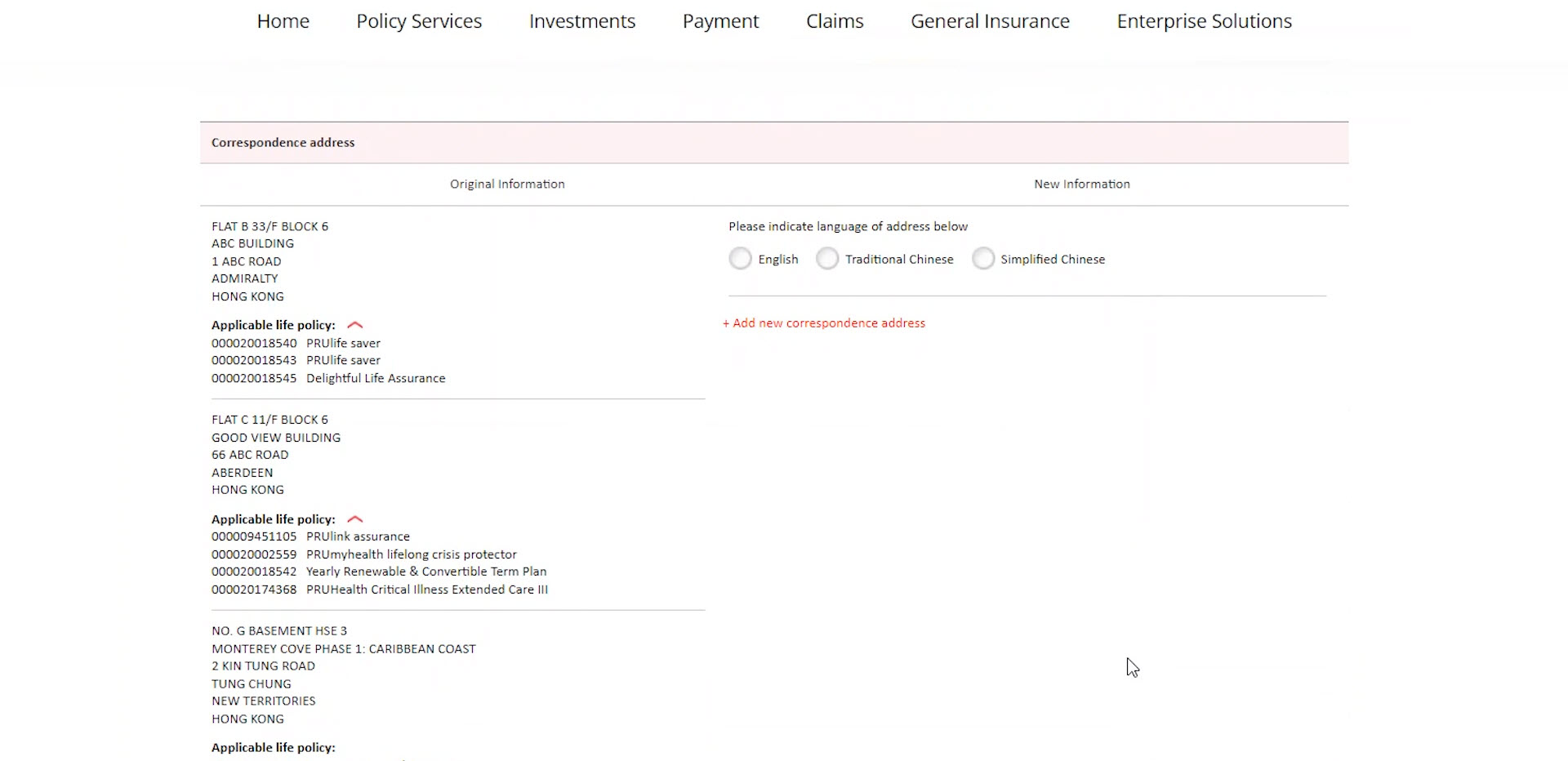Open the Policy Services menu
The width and height of the screenshot is (1568, 761).
[x=418, y=21]
